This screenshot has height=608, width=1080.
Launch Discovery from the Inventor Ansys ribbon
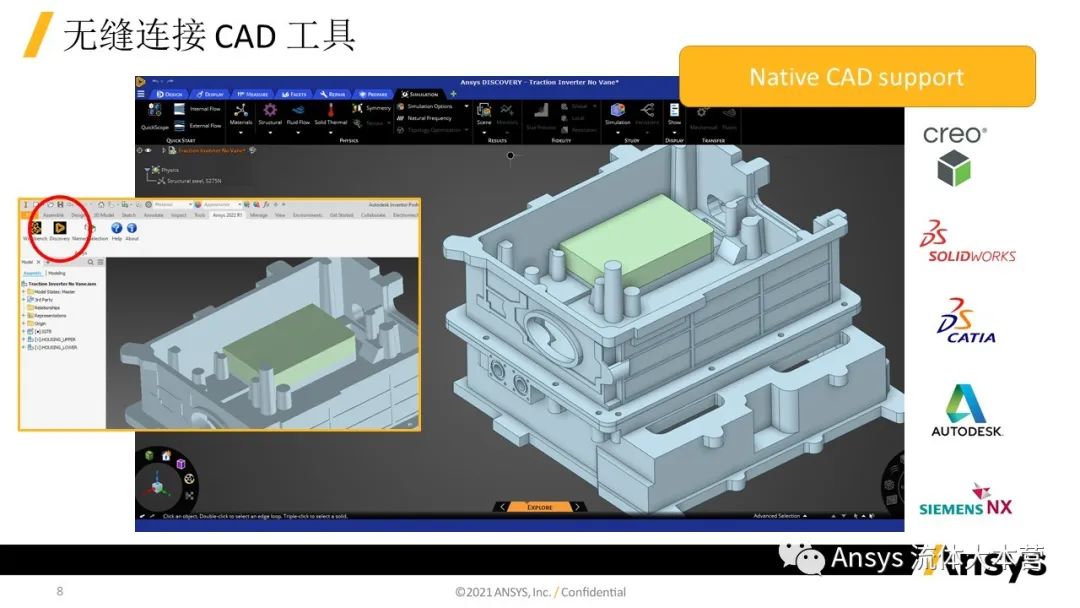click(x=60, y=229)
